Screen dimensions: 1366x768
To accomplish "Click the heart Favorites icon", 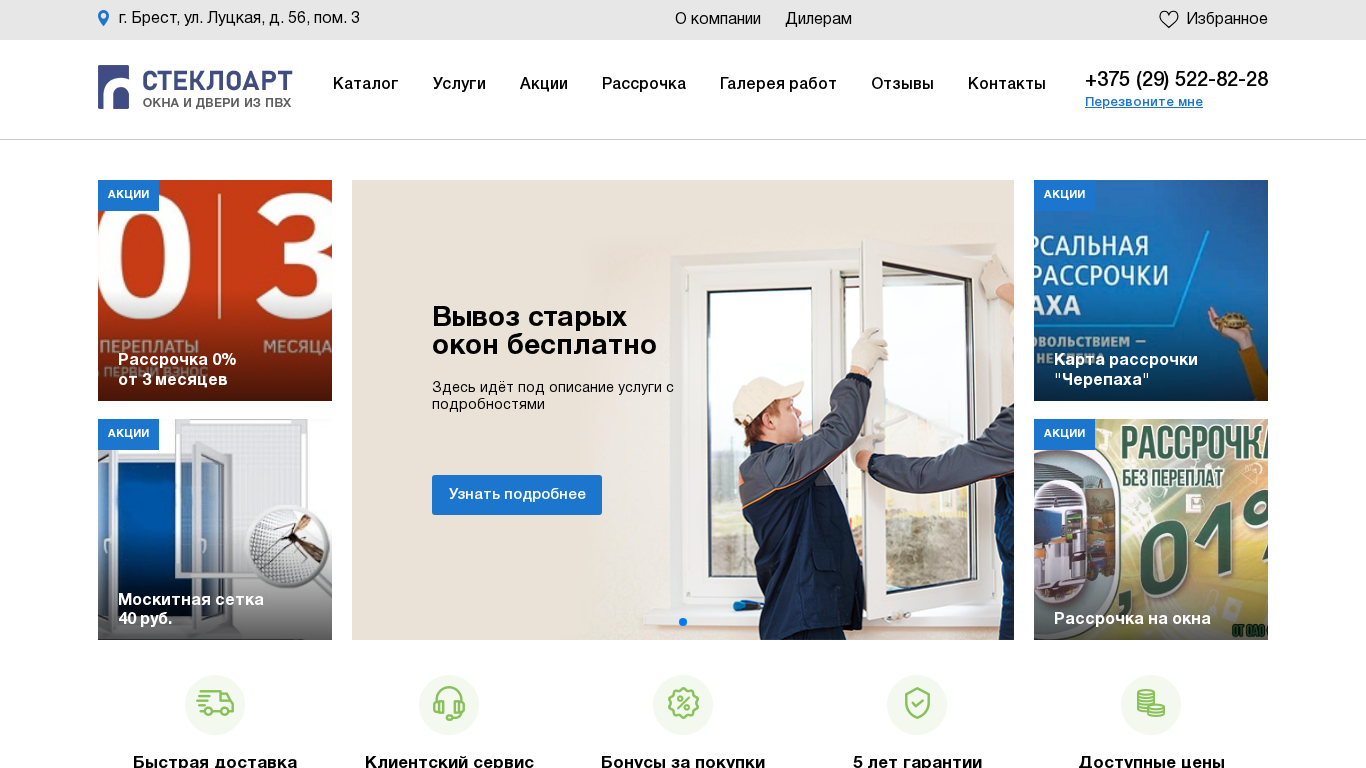I will (1169, 19).
